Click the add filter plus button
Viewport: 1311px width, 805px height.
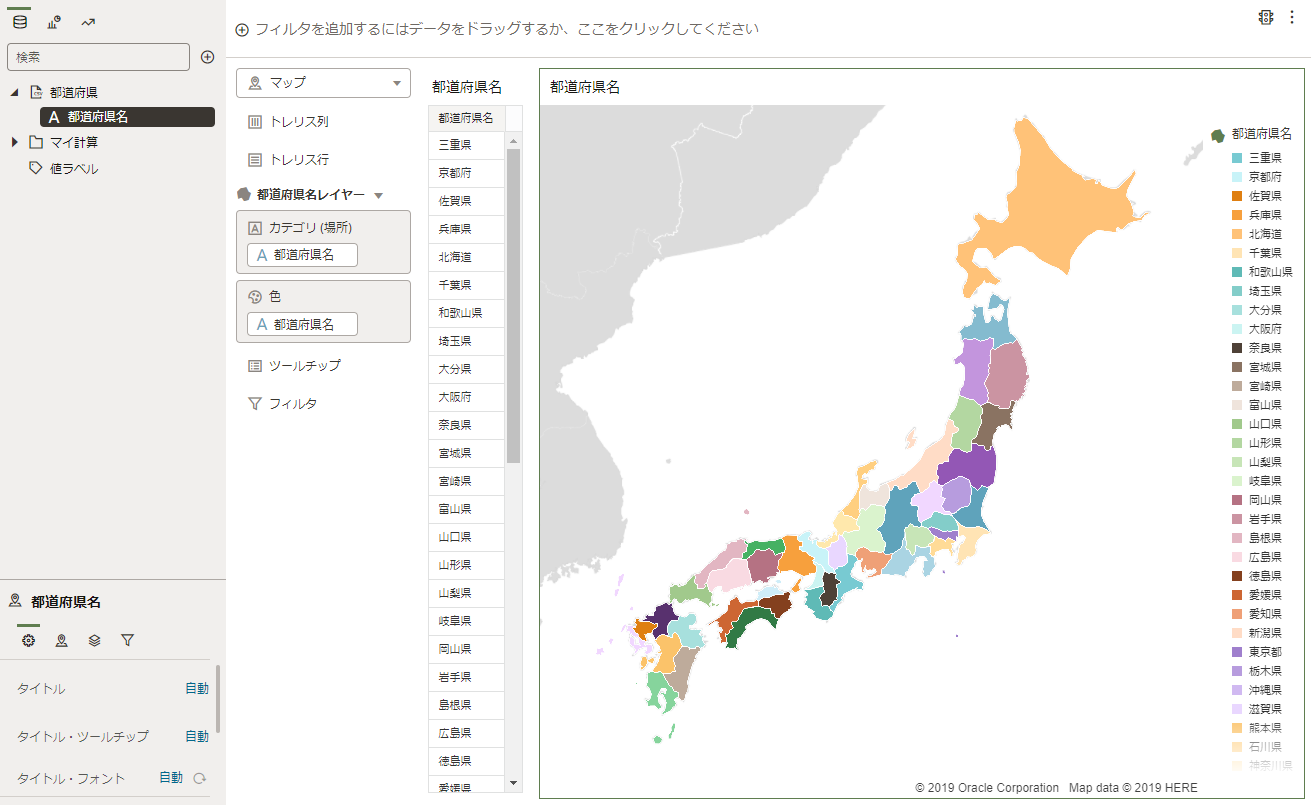pyautogui.click(x=242, y=30)
